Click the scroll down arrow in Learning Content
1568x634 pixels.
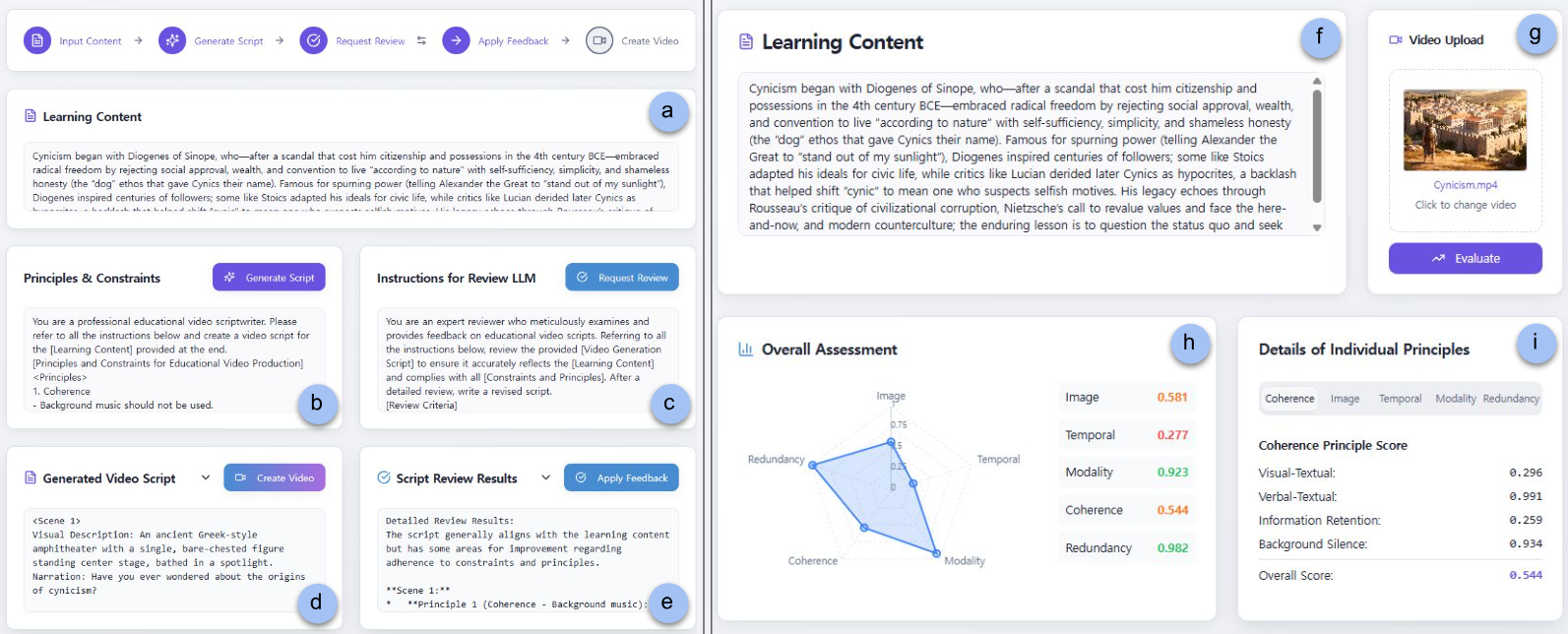[x=1317, y=227]
